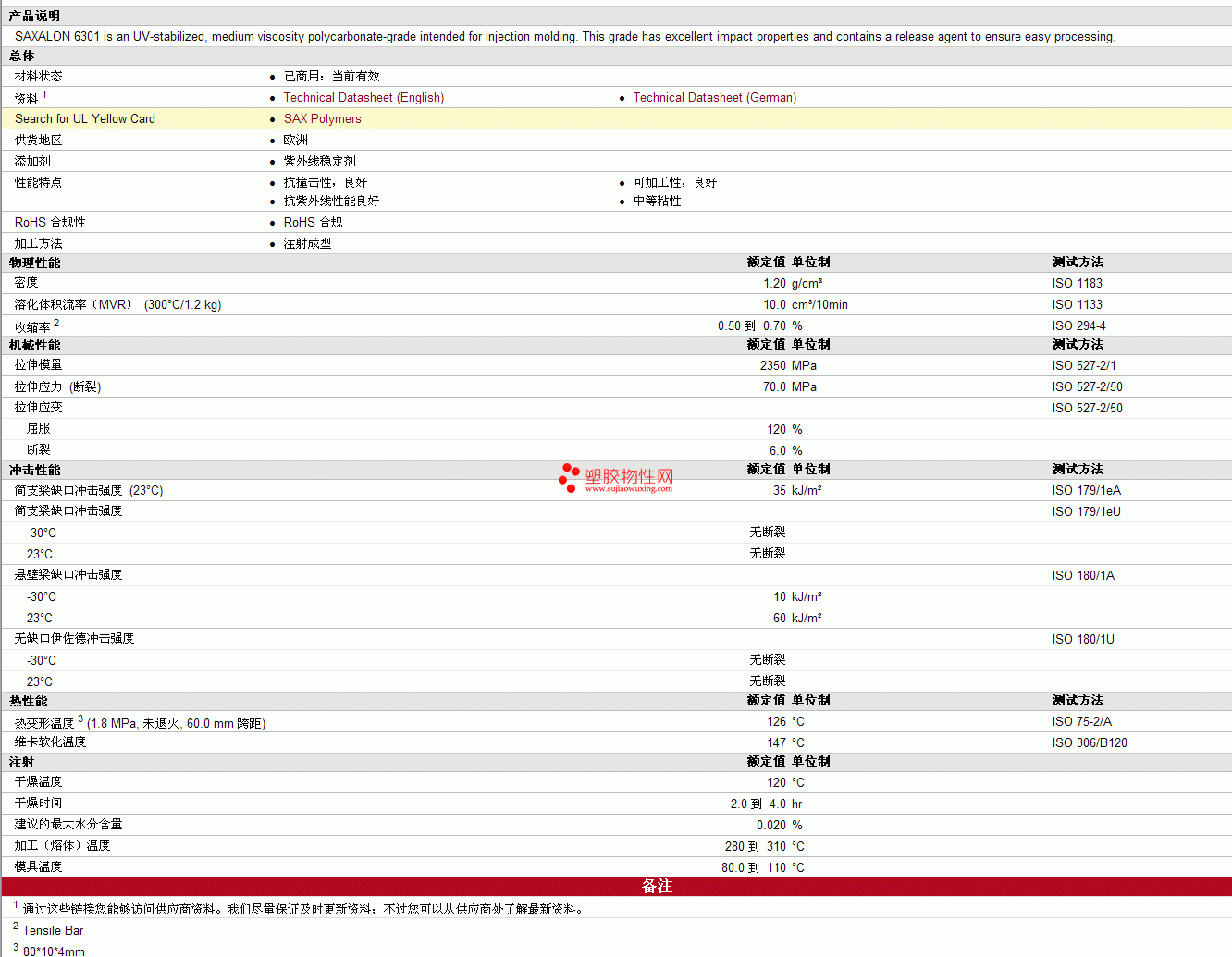Select the SAXALON 6301 description paragraph
The width and height of the screenshot is (1232, 957).
pyautogui.click(x=565, y=37)
